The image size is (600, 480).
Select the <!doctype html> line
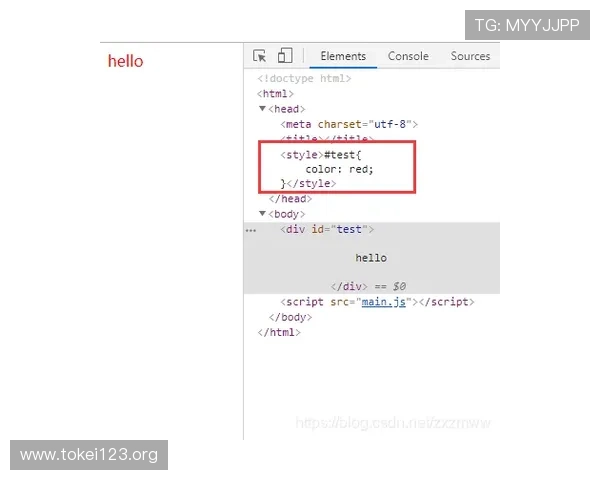(304, 78)
